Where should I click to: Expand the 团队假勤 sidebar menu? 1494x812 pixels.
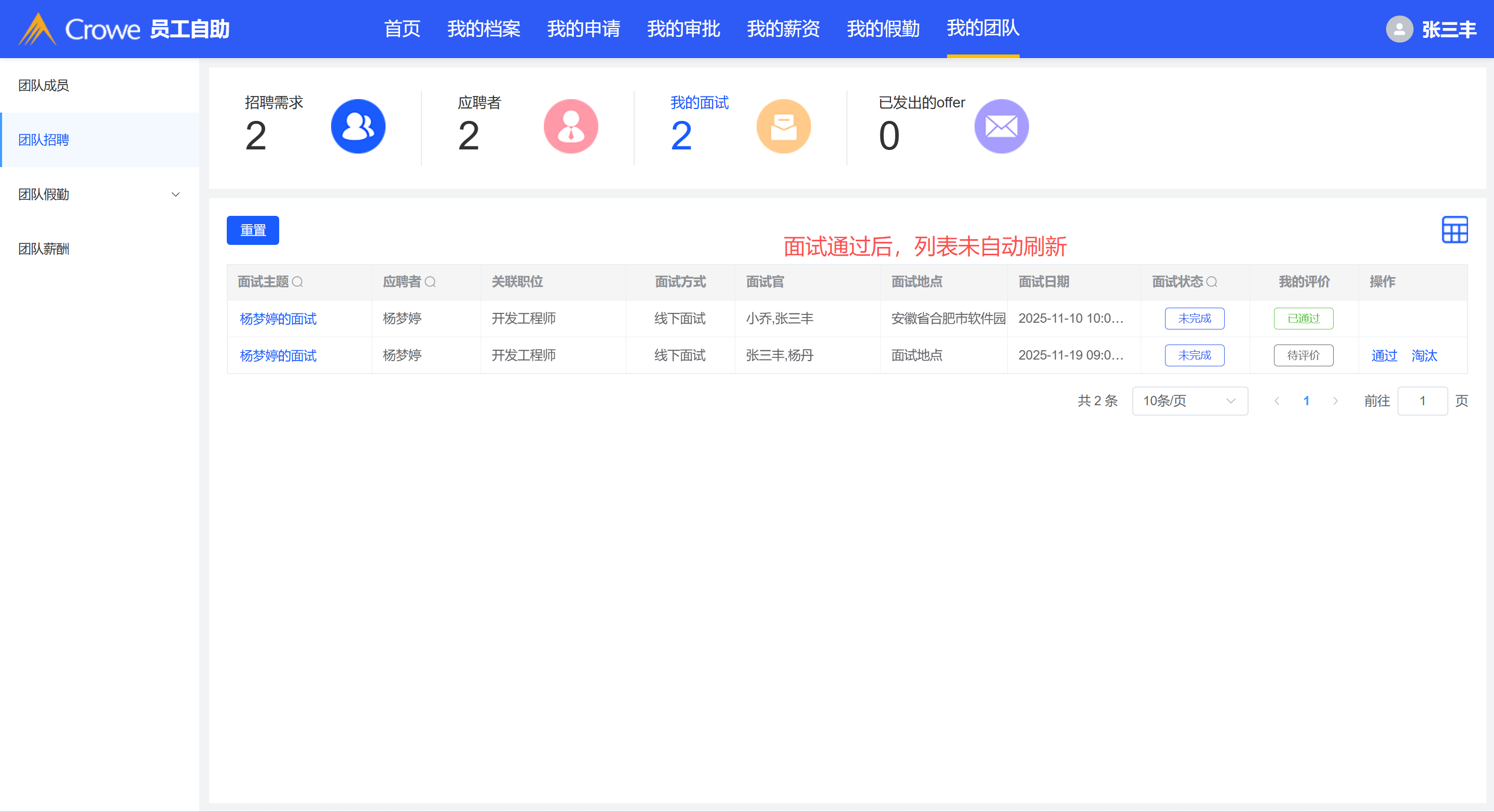[x=175, y=194]
